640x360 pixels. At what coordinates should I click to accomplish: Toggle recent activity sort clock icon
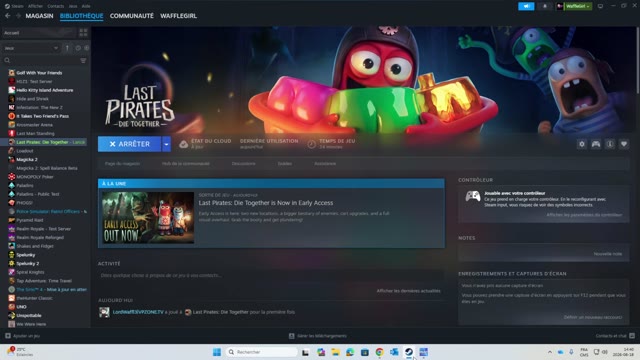click(x=78, y=48)
